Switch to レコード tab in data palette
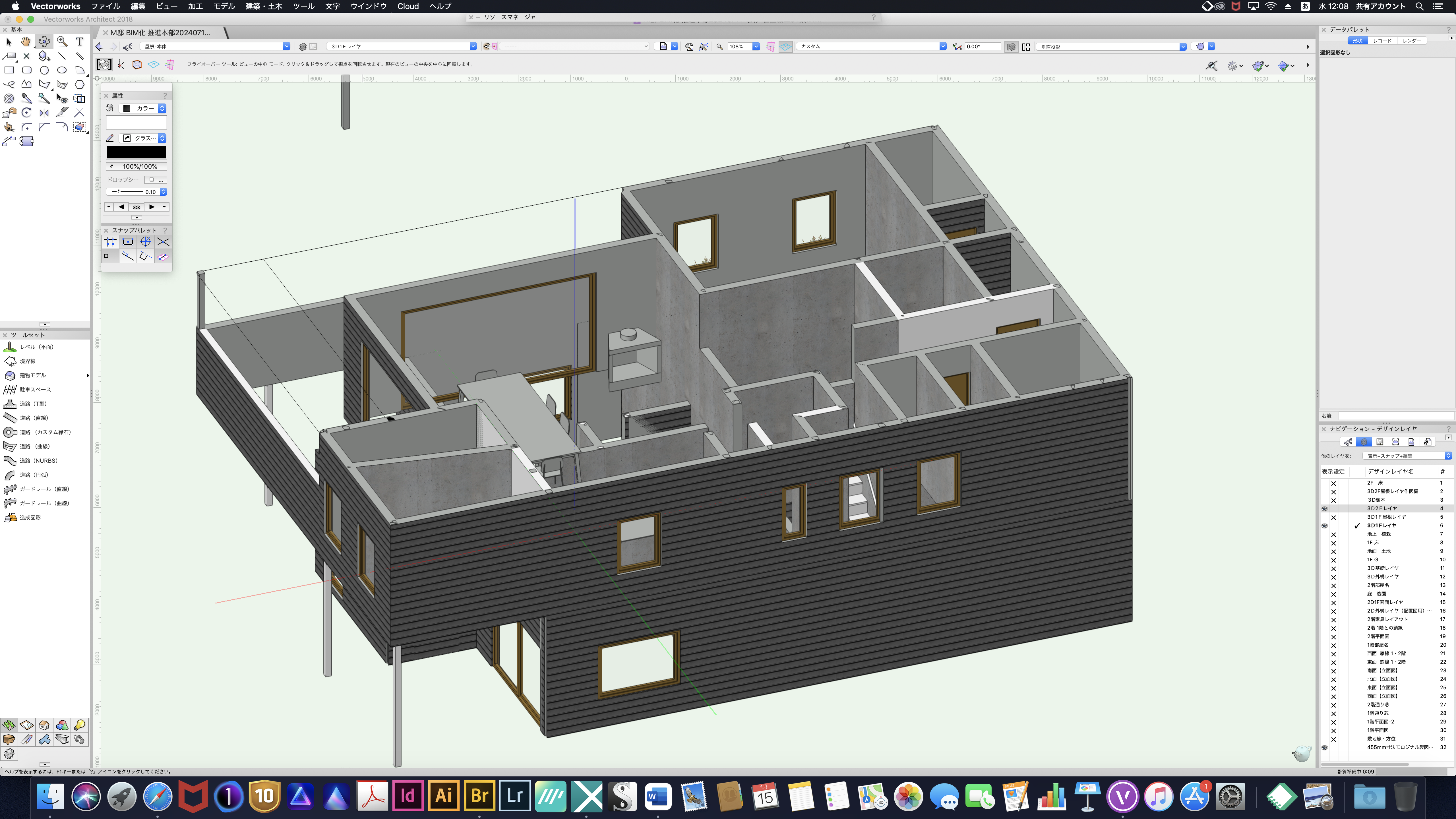The image size is (1456, 819). pyautogui.click(x=1382, y=41)
